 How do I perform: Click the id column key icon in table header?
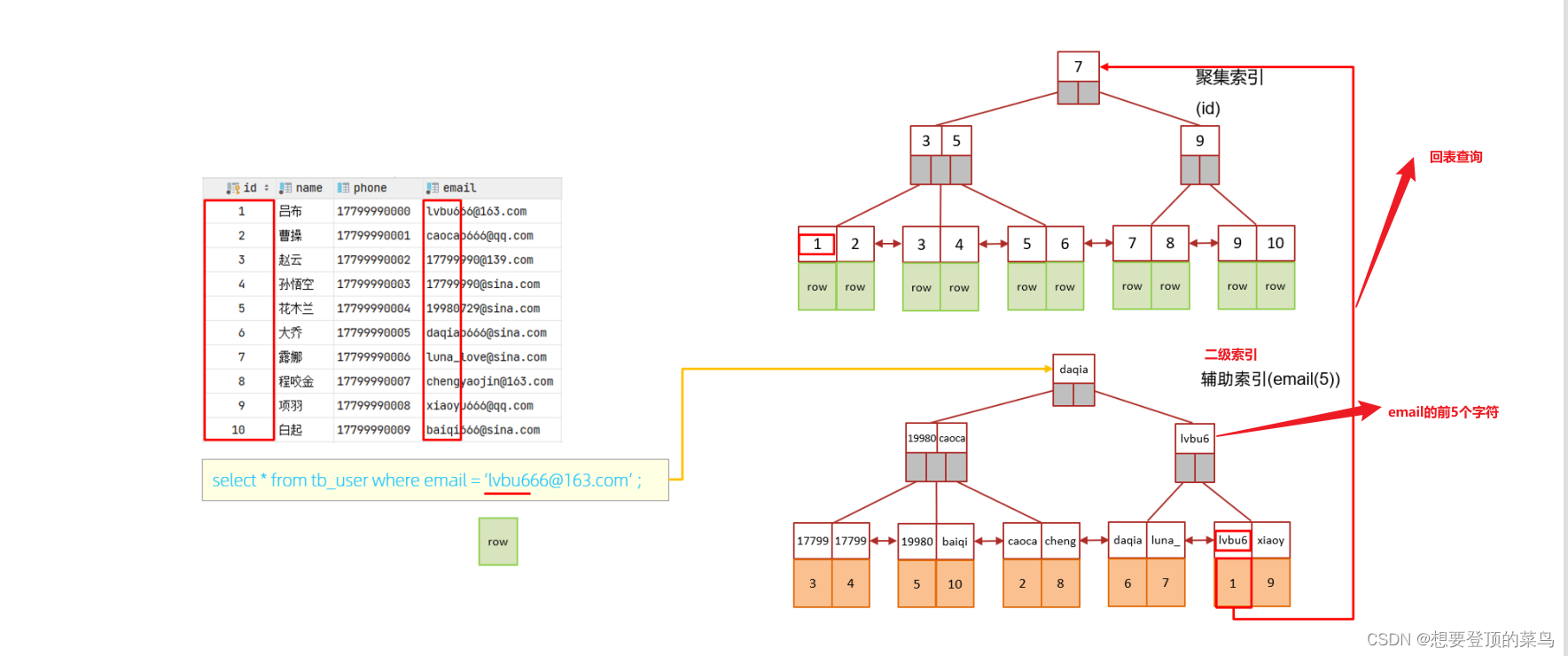[233, 188]
